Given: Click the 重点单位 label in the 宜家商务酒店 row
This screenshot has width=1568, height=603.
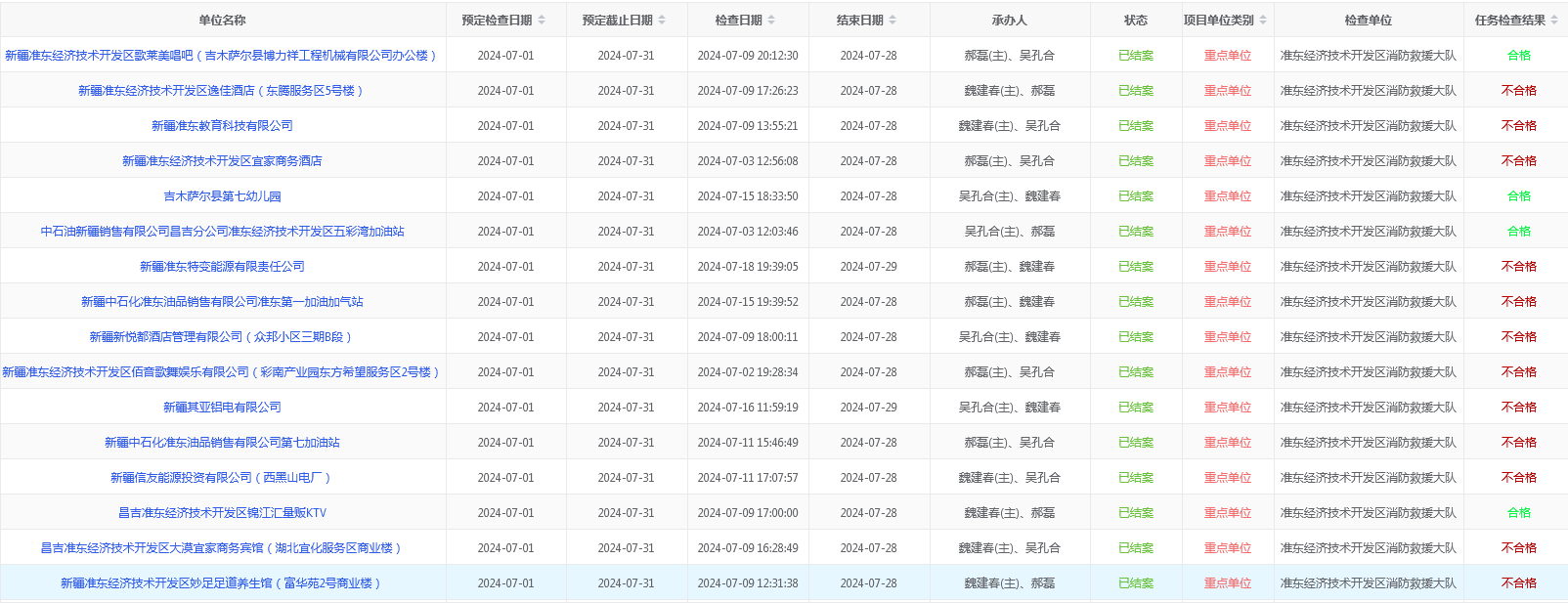Looking at the screenshot, I should 1227,161.
